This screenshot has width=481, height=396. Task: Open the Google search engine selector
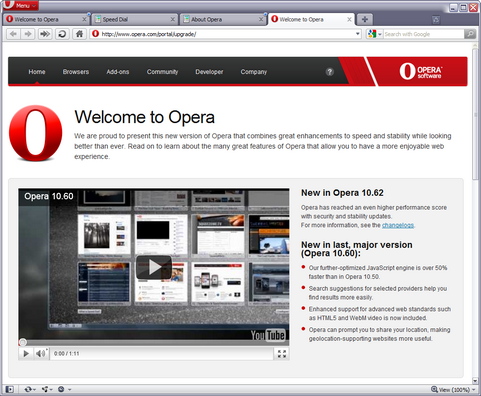[x=374, y=34]
